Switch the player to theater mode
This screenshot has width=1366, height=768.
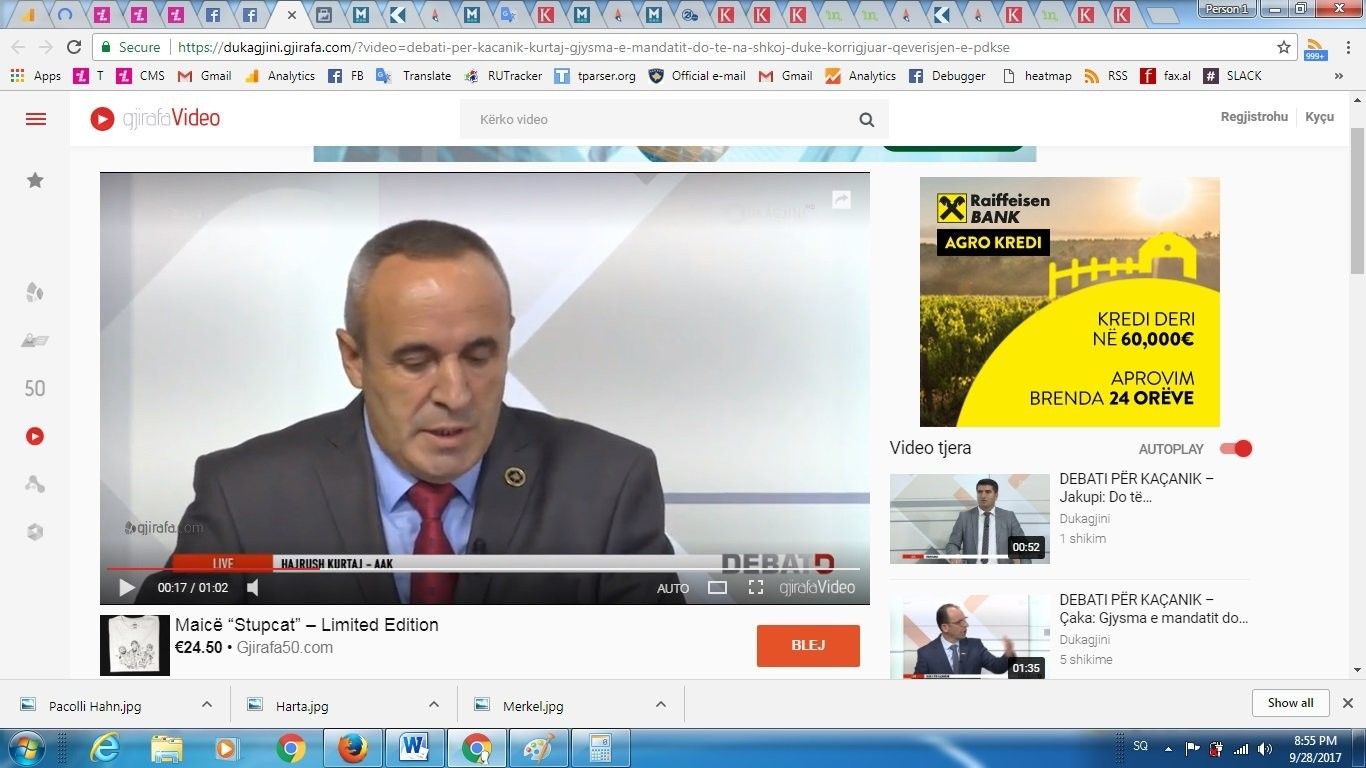717,588
